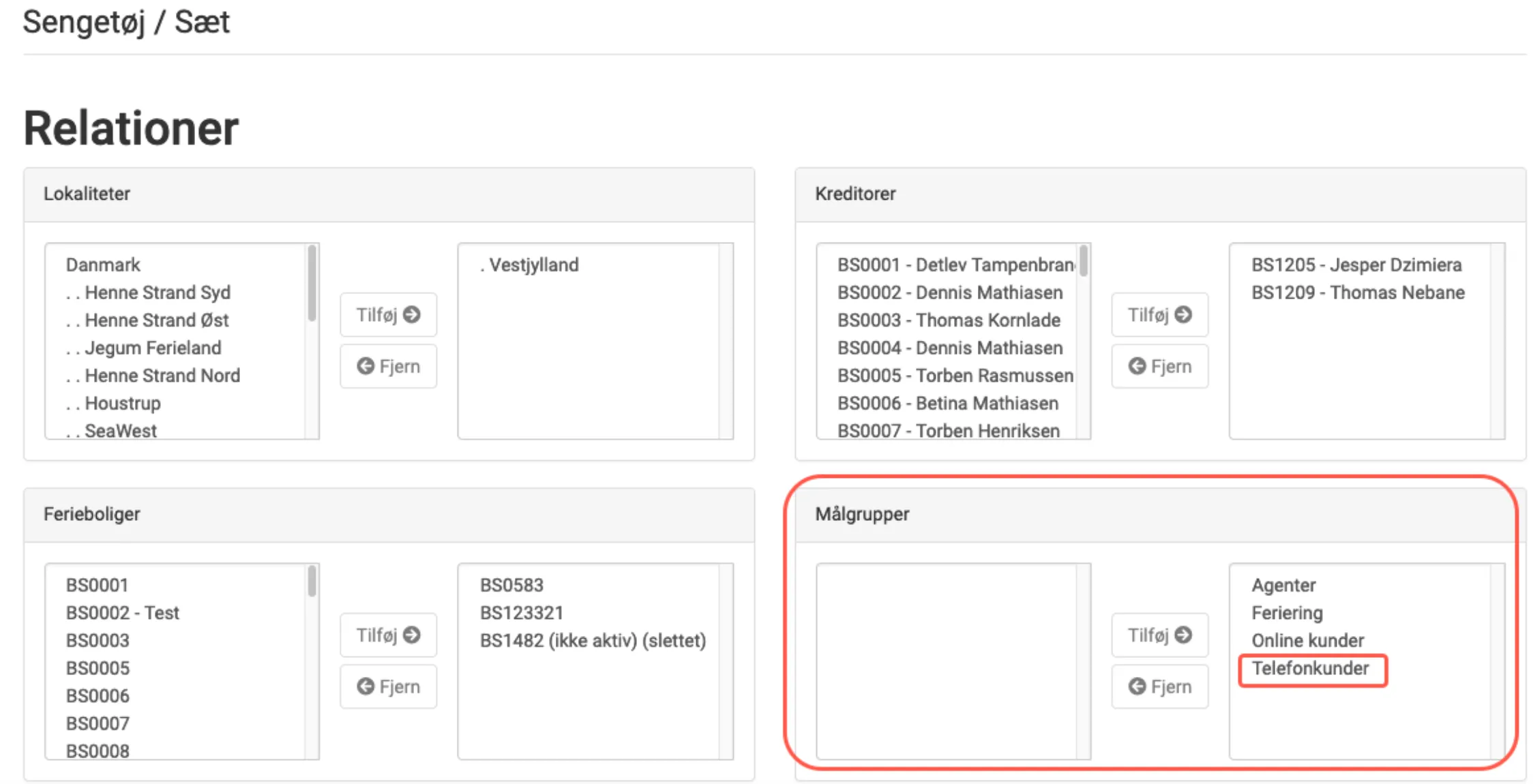Click Tilføj arrow icon in Kreditorer panel
Image resolution: width=1533 pixels, height=784 pixels.
click(x=1183, y=314)
